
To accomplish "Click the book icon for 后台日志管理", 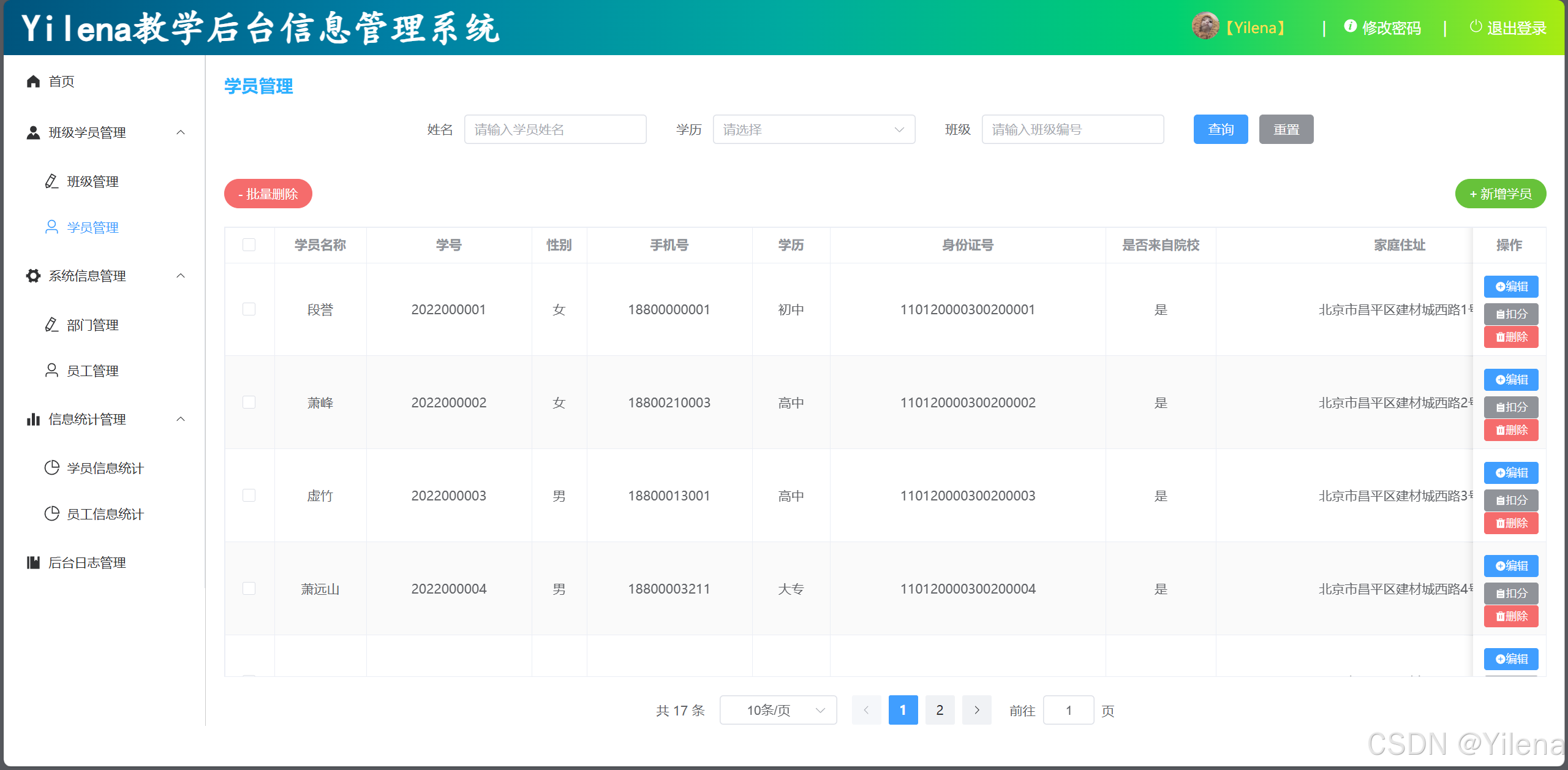I will 33,562.
